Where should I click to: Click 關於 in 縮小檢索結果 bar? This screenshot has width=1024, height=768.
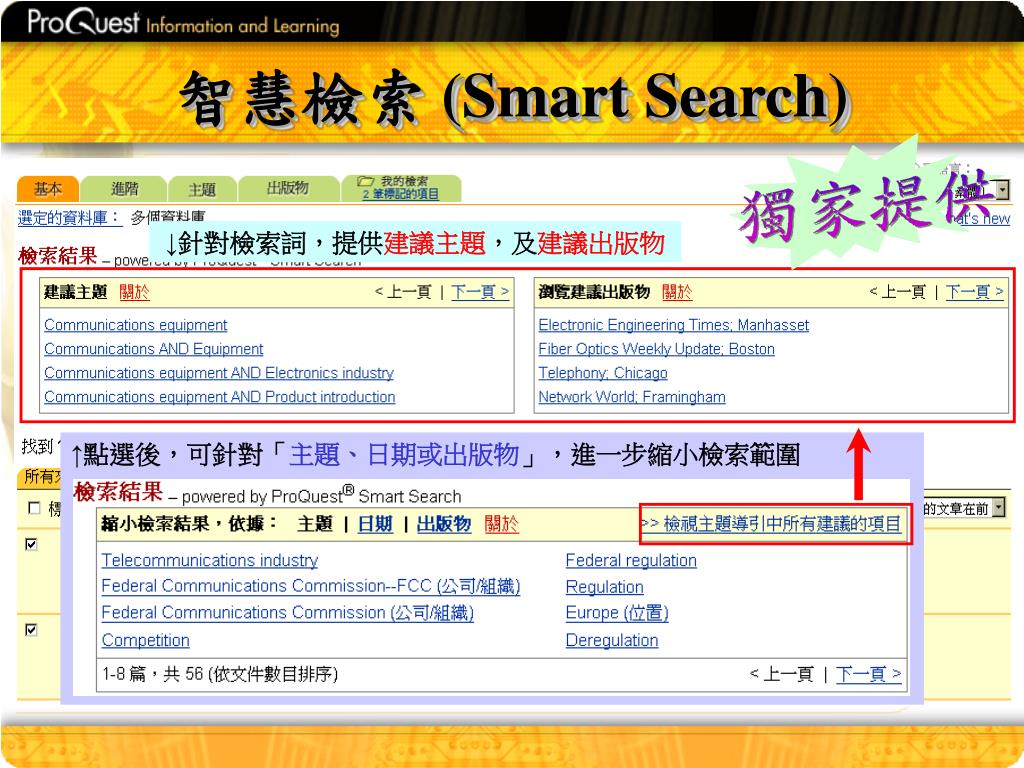pos(502,524)
